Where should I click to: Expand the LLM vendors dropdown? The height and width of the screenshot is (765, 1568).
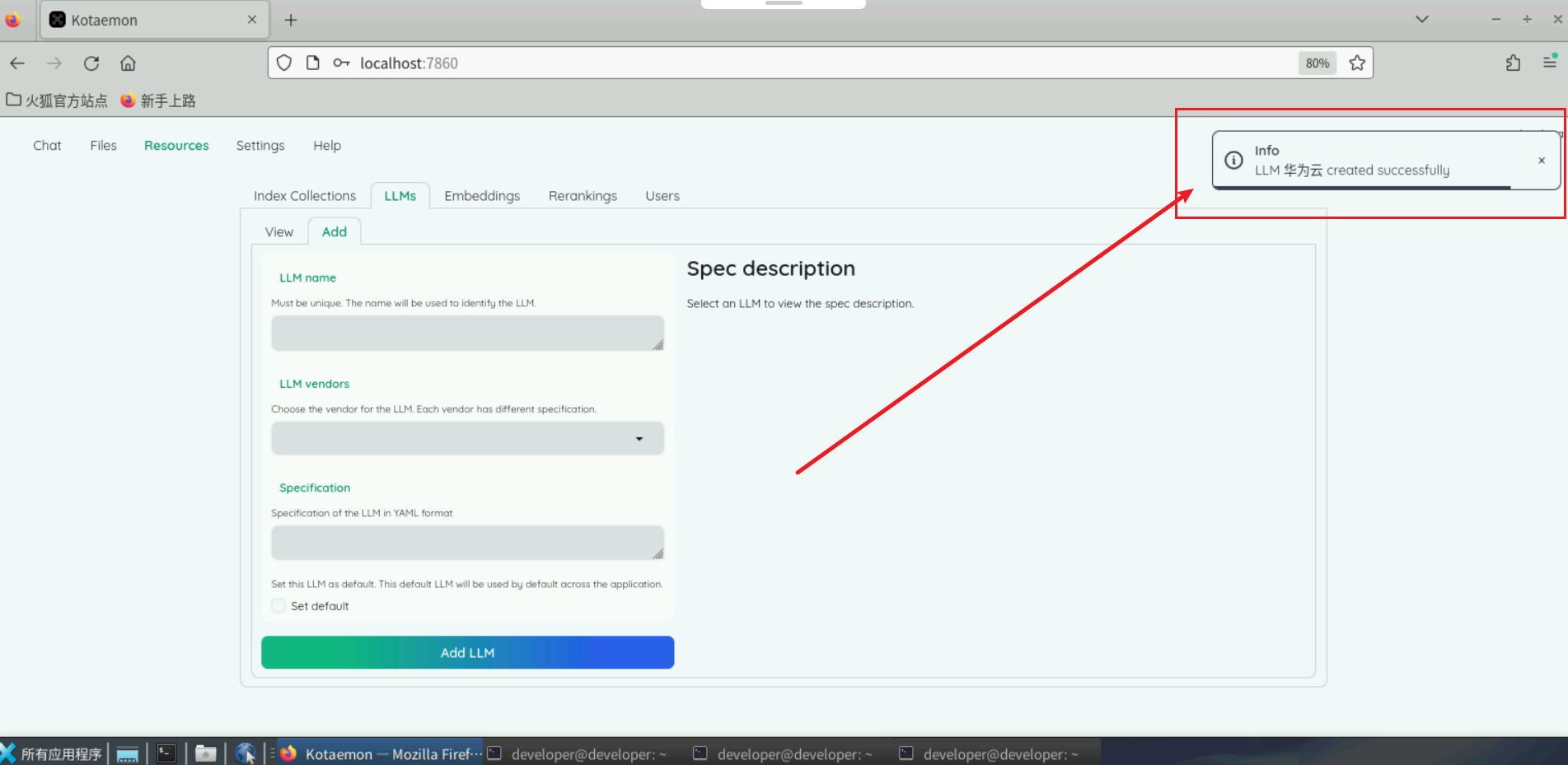467,439
